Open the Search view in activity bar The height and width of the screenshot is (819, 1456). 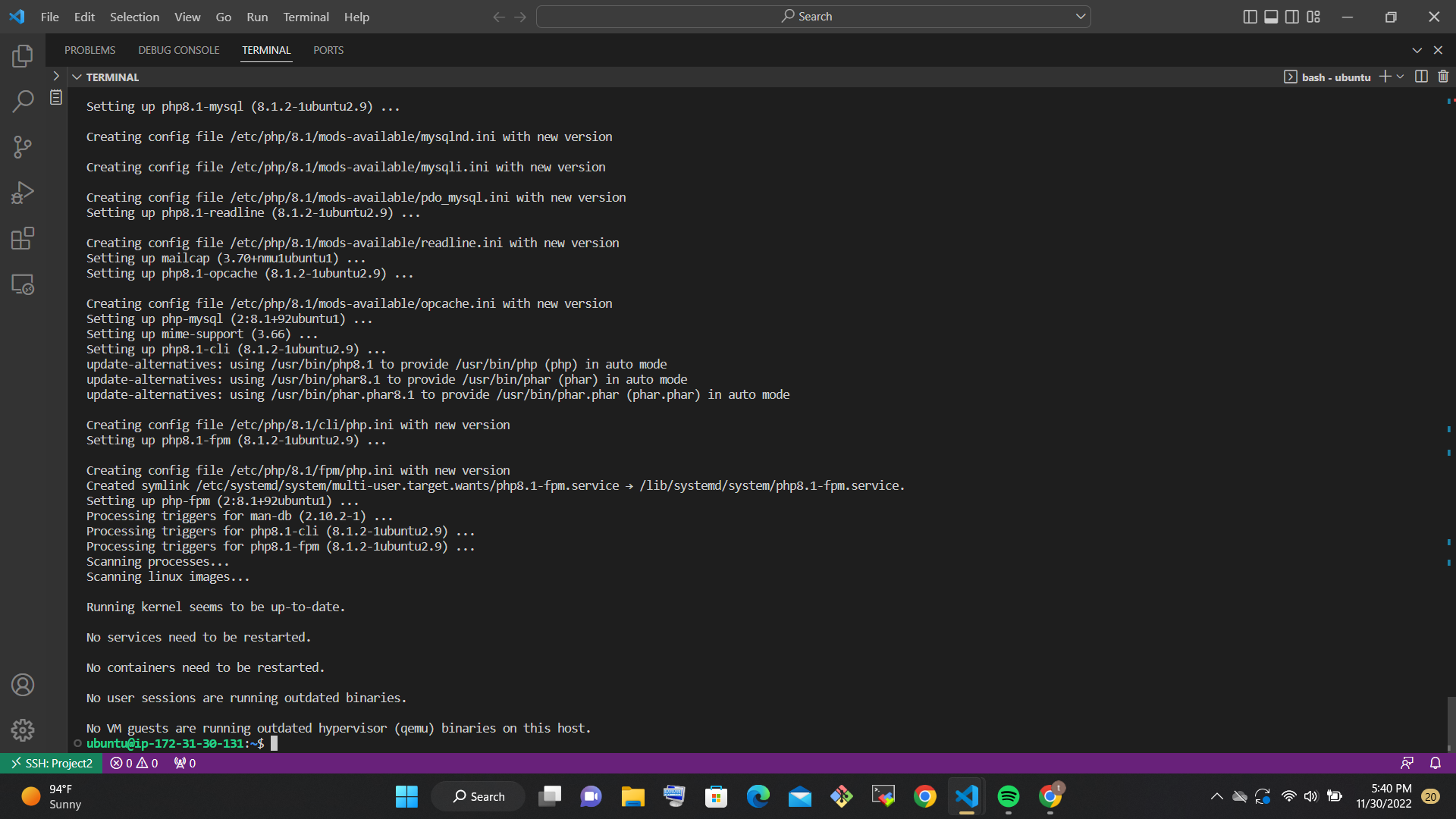coord(23,101)
